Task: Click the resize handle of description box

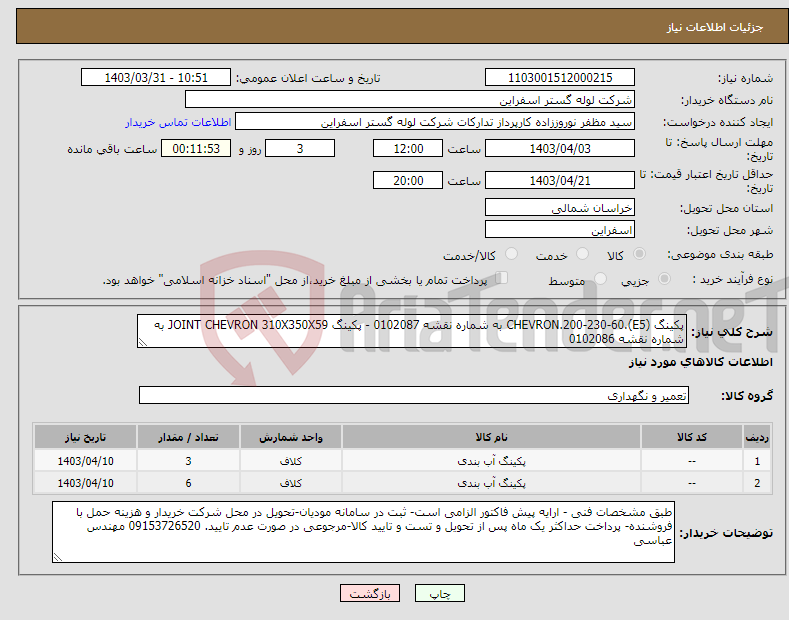Action: click(x=143, y=342)
